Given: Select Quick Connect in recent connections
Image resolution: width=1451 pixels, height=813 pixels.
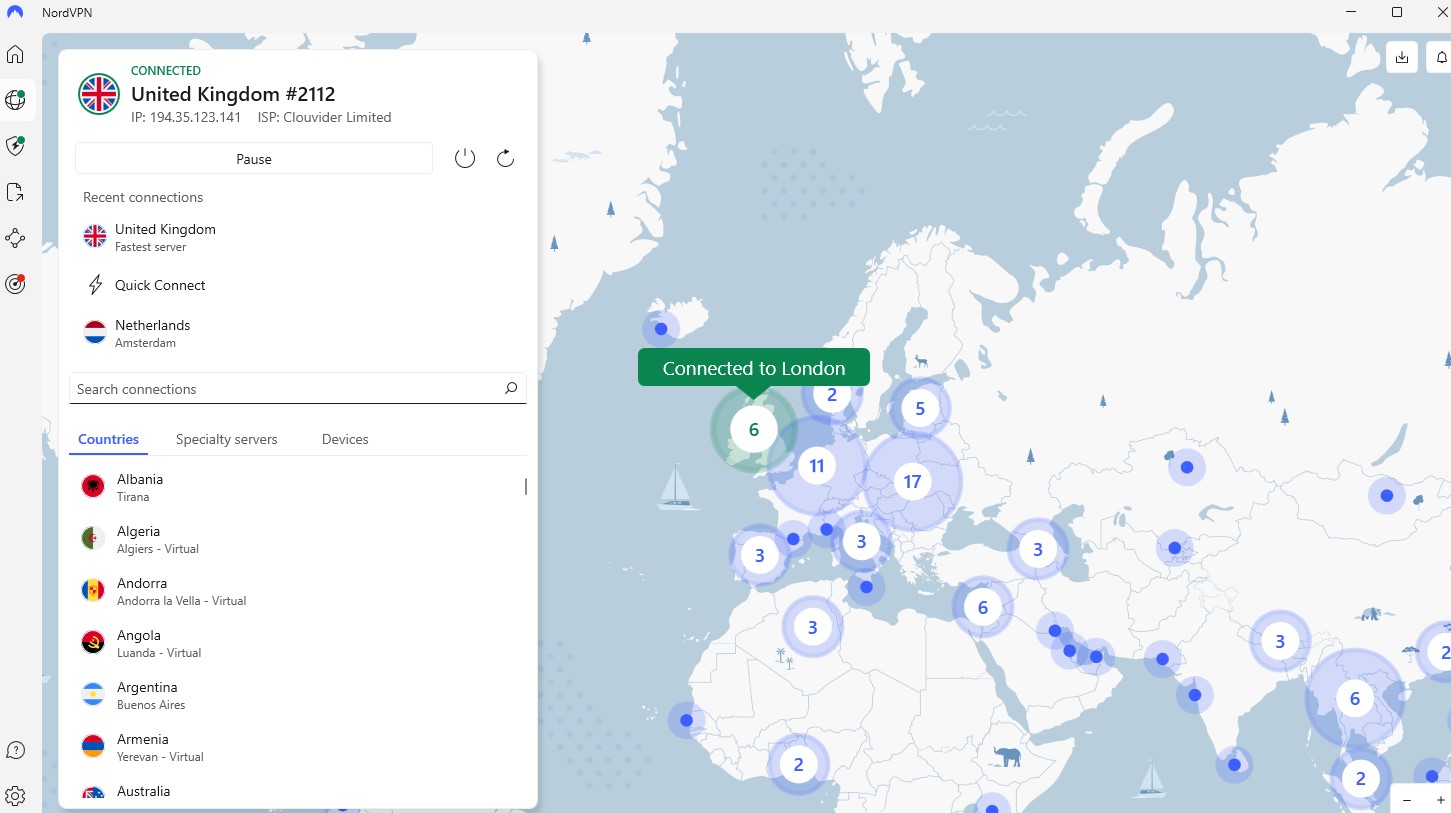Looking at the screenshot, I should point(297,285).
